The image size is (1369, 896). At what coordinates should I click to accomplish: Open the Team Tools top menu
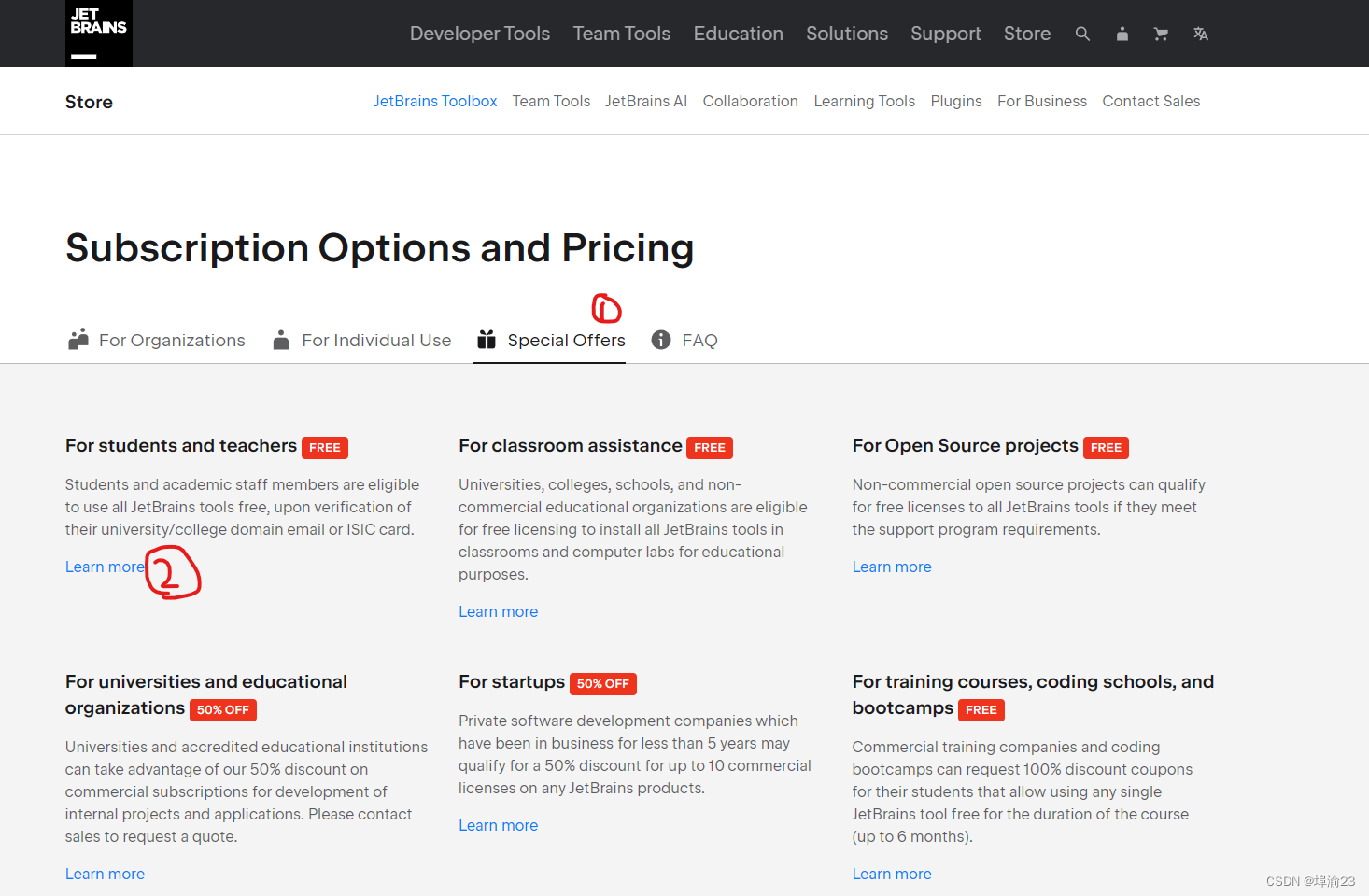coord(622,34)
